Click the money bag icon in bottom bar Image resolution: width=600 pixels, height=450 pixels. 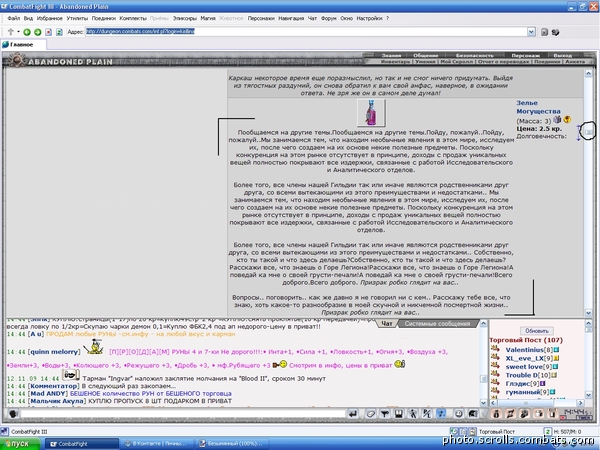[497, 414]
